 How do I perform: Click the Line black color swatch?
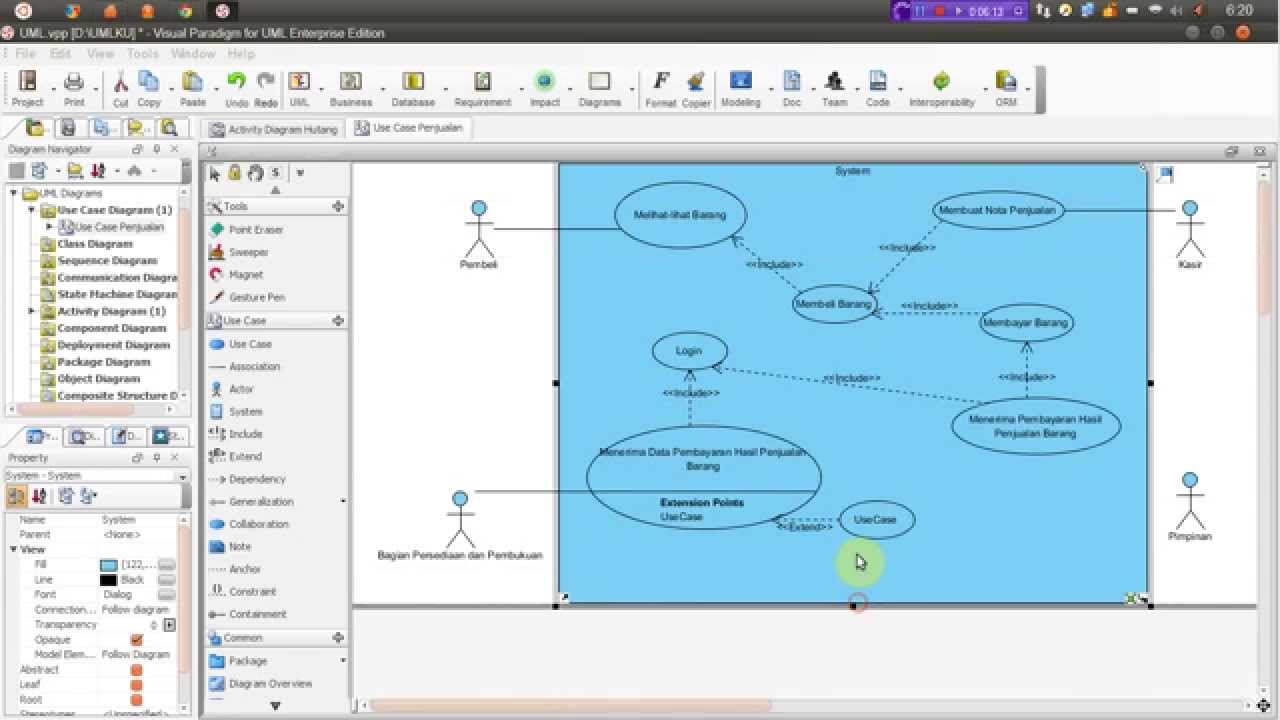(108, 580)
